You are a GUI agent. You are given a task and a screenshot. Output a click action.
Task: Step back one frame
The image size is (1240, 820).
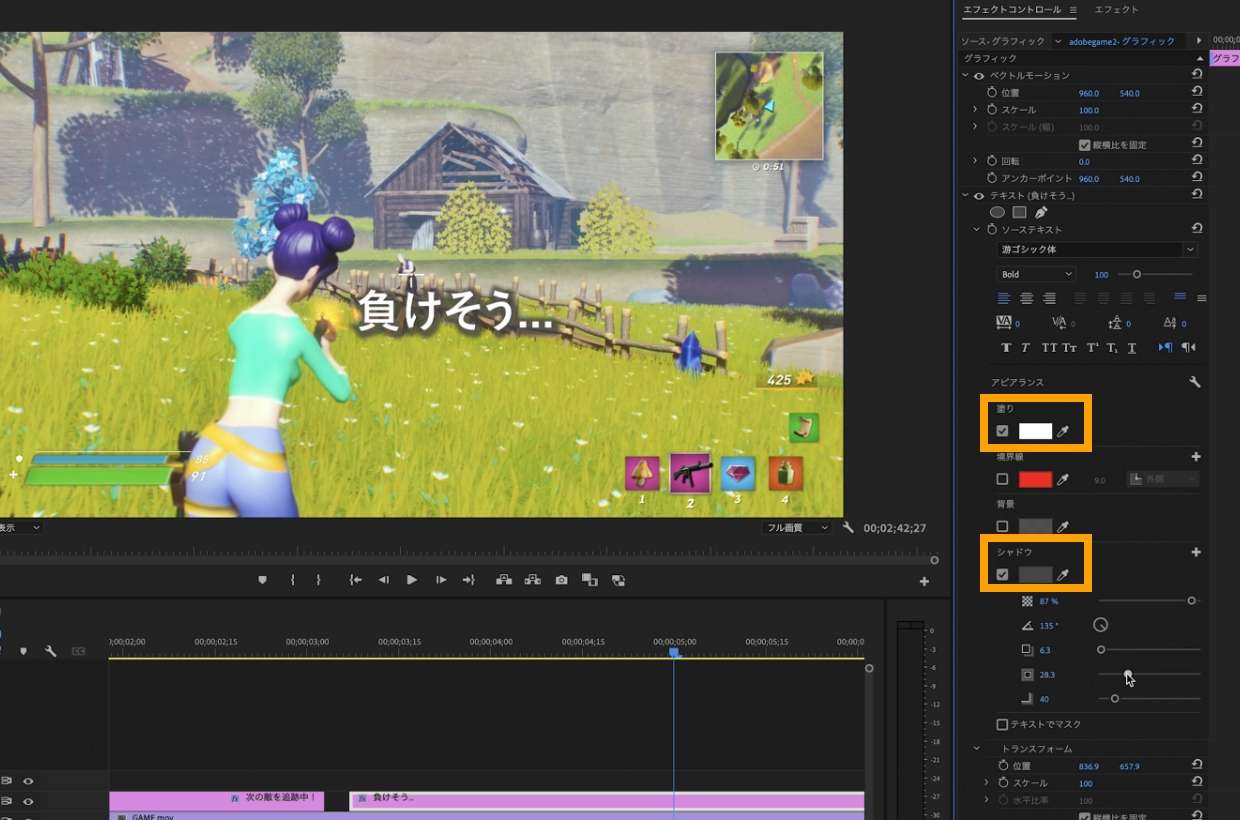coord(383,580)
